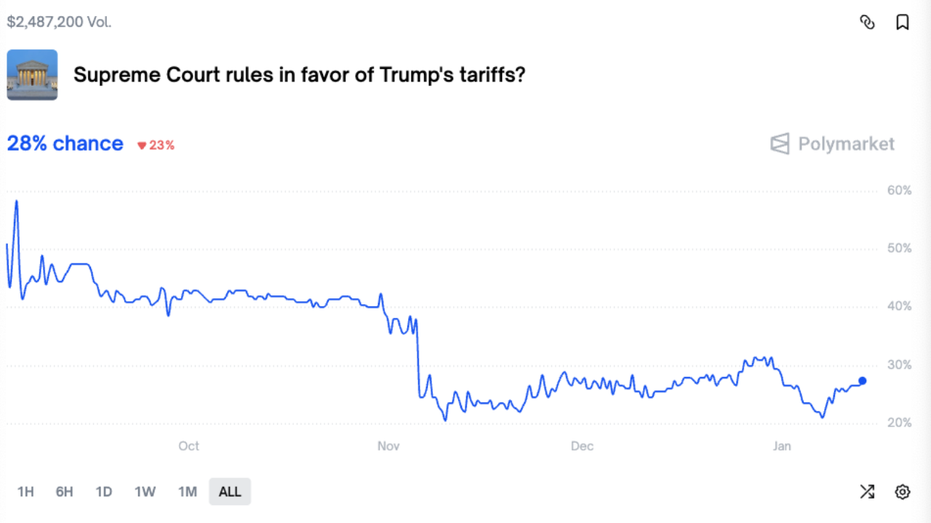Image resolution: width=931 pixels, height=523 pixels.
Task: Click the Polymarket brand name
Action: (x=846, y=144)
